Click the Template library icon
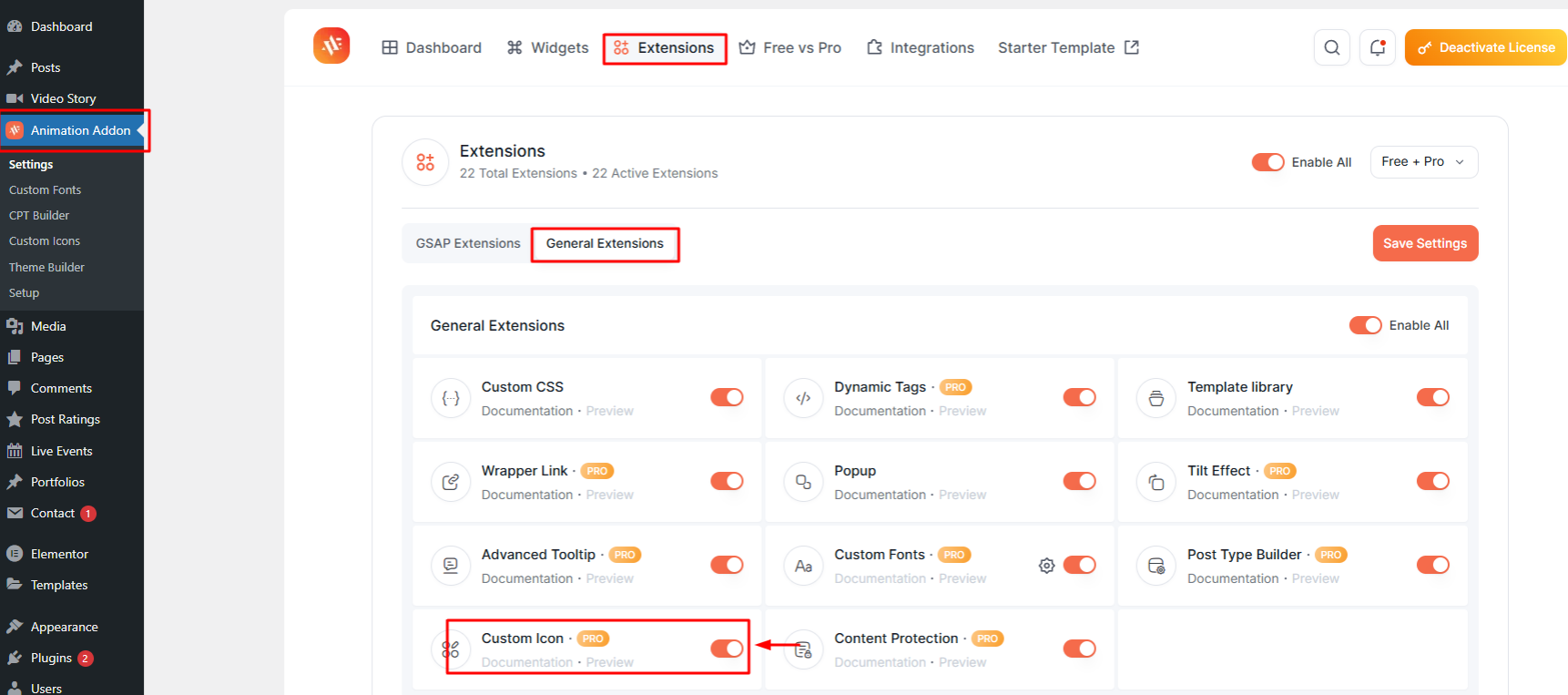Screen dimensions: 1568x695 point(1156,398)
